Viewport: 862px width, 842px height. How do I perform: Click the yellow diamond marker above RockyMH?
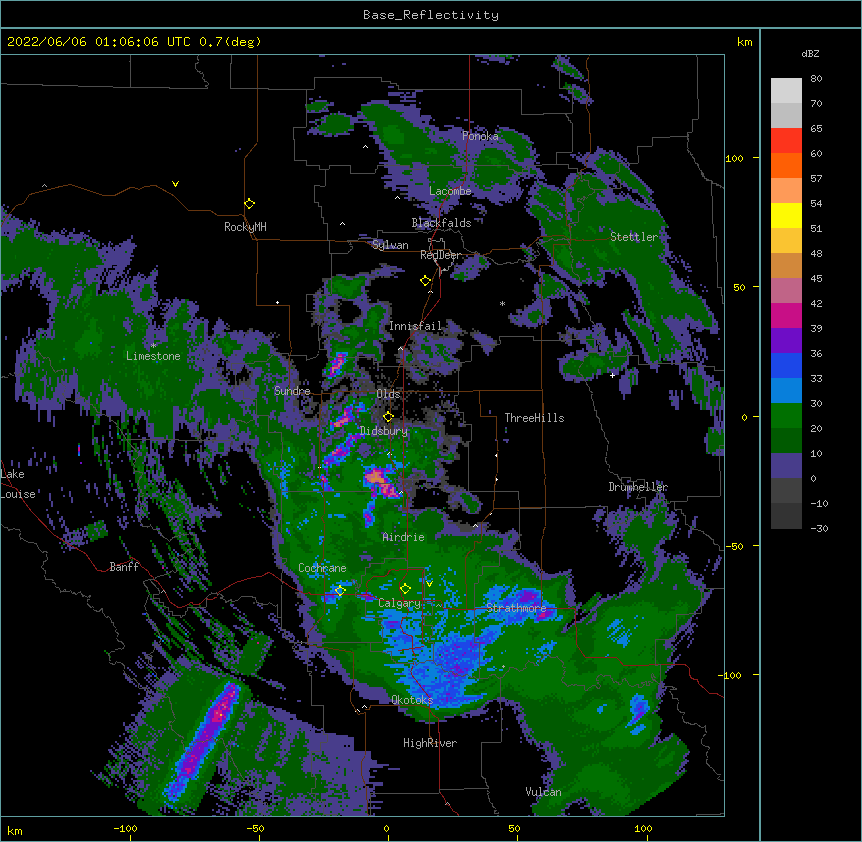point(249,204)
